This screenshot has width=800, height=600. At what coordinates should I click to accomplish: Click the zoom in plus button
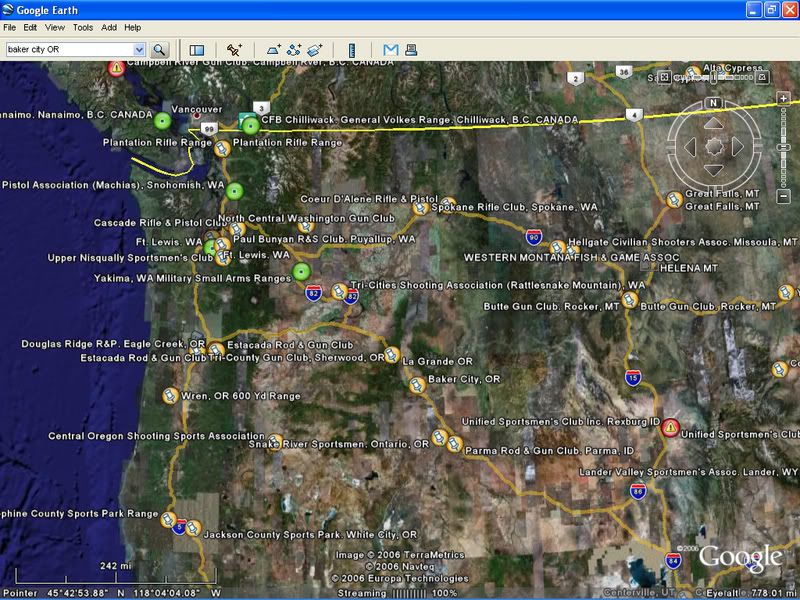pos(784,98)
